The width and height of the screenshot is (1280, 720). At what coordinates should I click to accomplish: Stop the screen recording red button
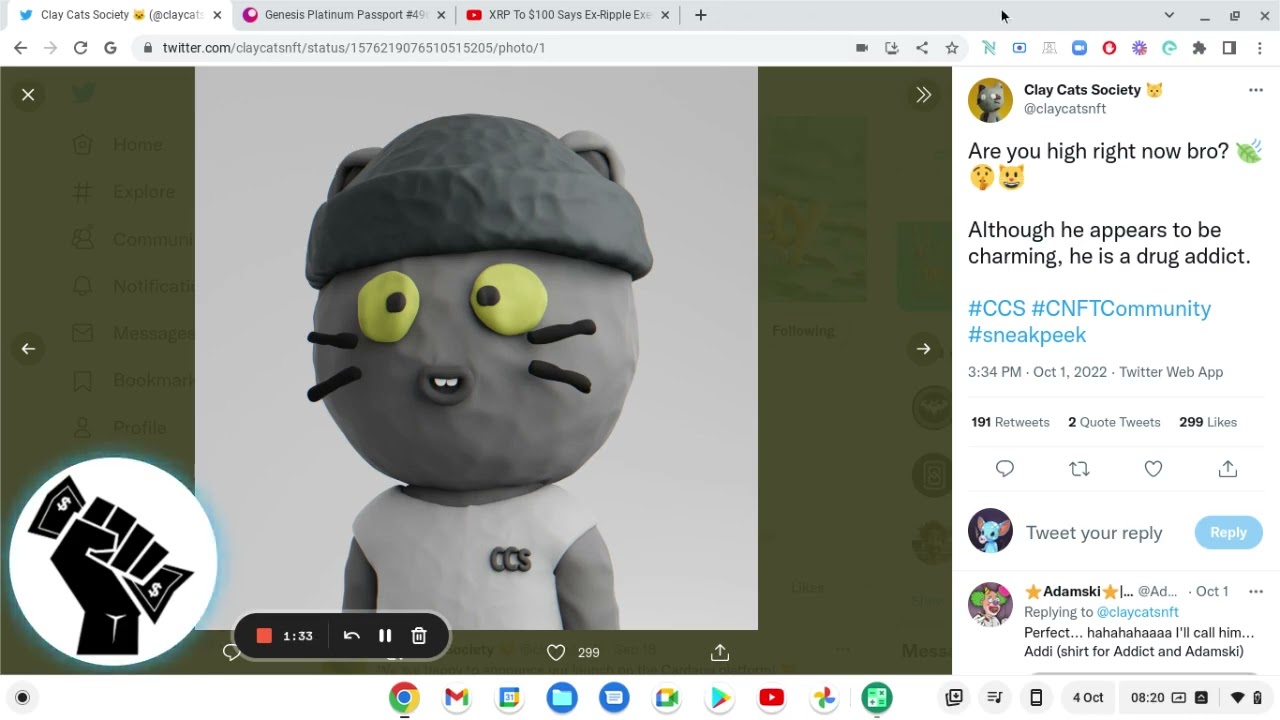[264, 636]
